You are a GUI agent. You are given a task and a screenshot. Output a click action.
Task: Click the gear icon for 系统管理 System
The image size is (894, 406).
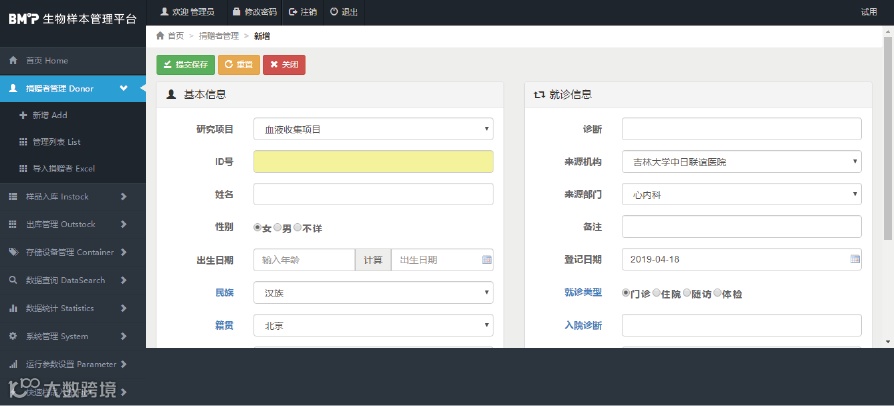point(13,336)
